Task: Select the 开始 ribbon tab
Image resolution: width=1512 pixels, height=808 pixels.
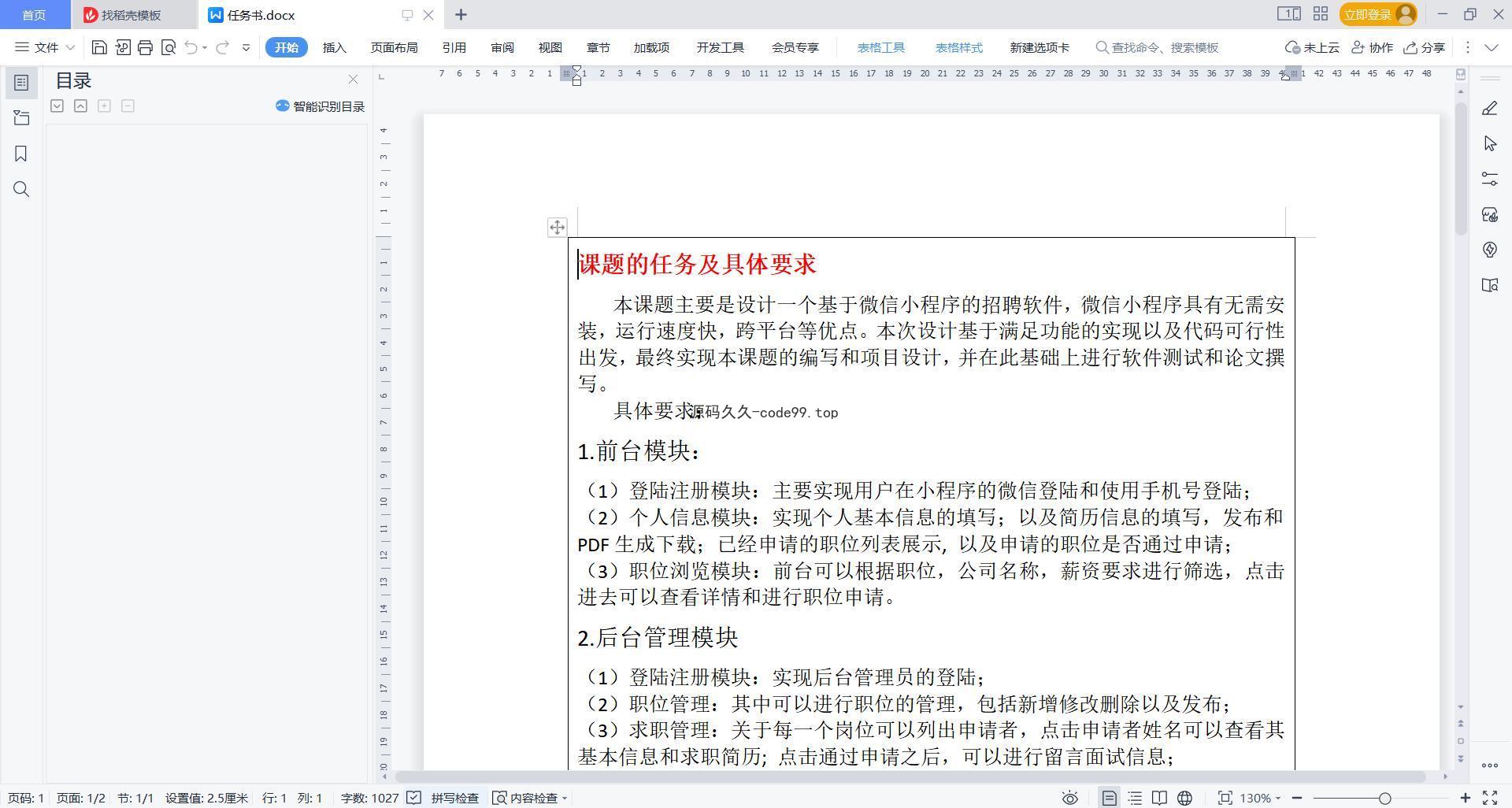Action: click(286, 47)
